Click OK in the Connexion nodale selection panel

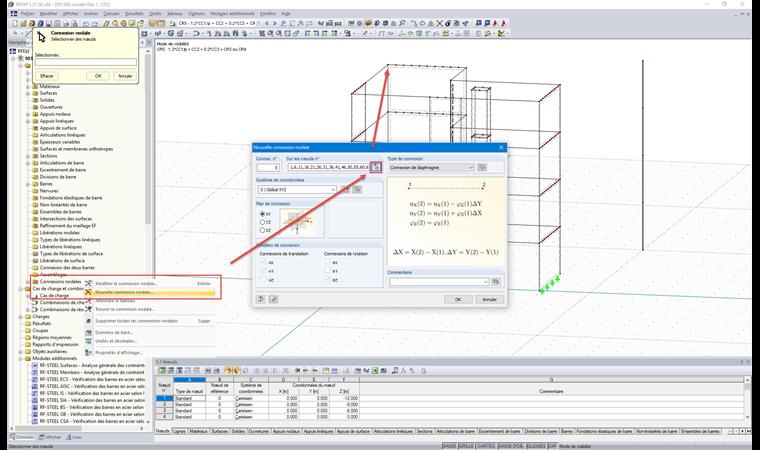98,76
